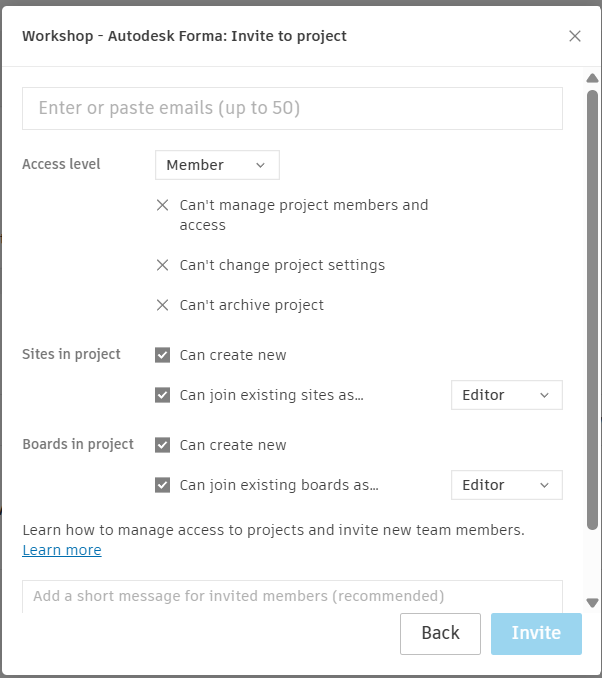Expand the sites Editor role dropdown
This screenshot has width=602, height=678.
point(506,395)
